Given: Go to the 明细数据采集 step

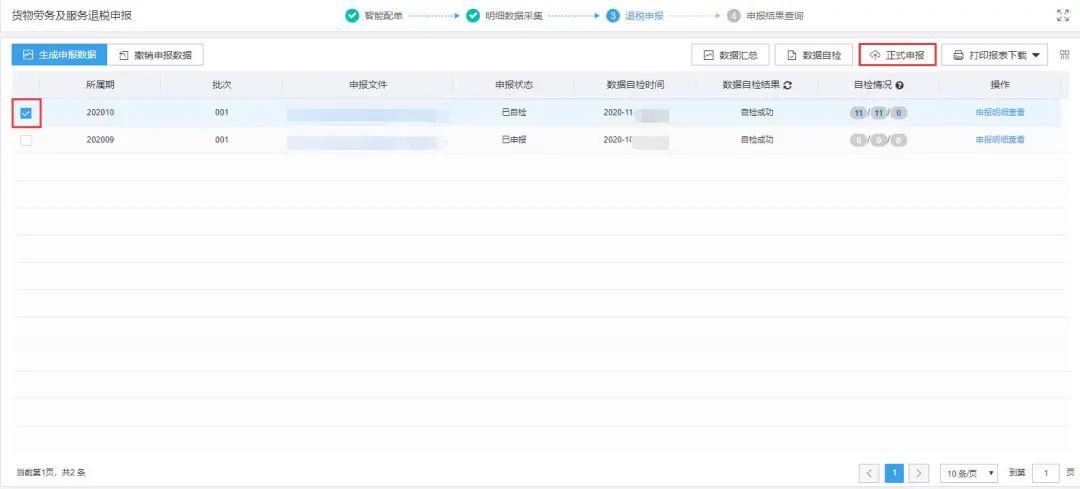Looking at the screenshot, I should coord(514,15).
